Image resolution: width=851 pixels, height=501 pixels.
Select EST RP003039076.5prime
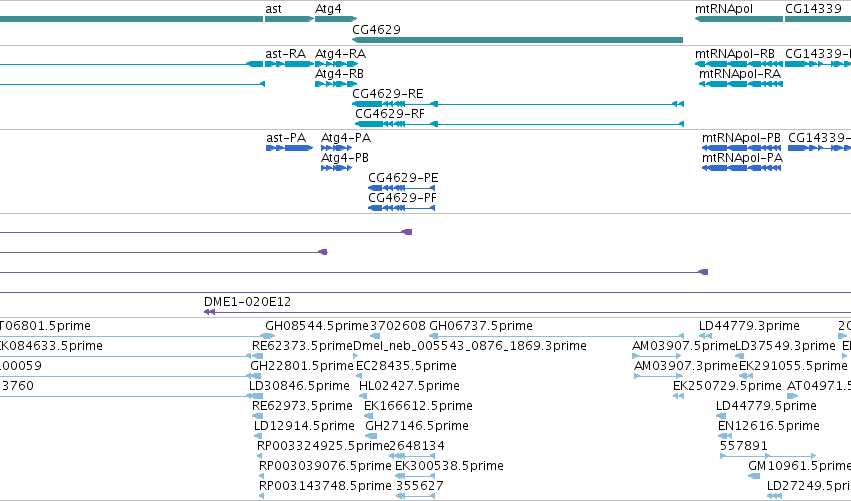click(325, 467)
